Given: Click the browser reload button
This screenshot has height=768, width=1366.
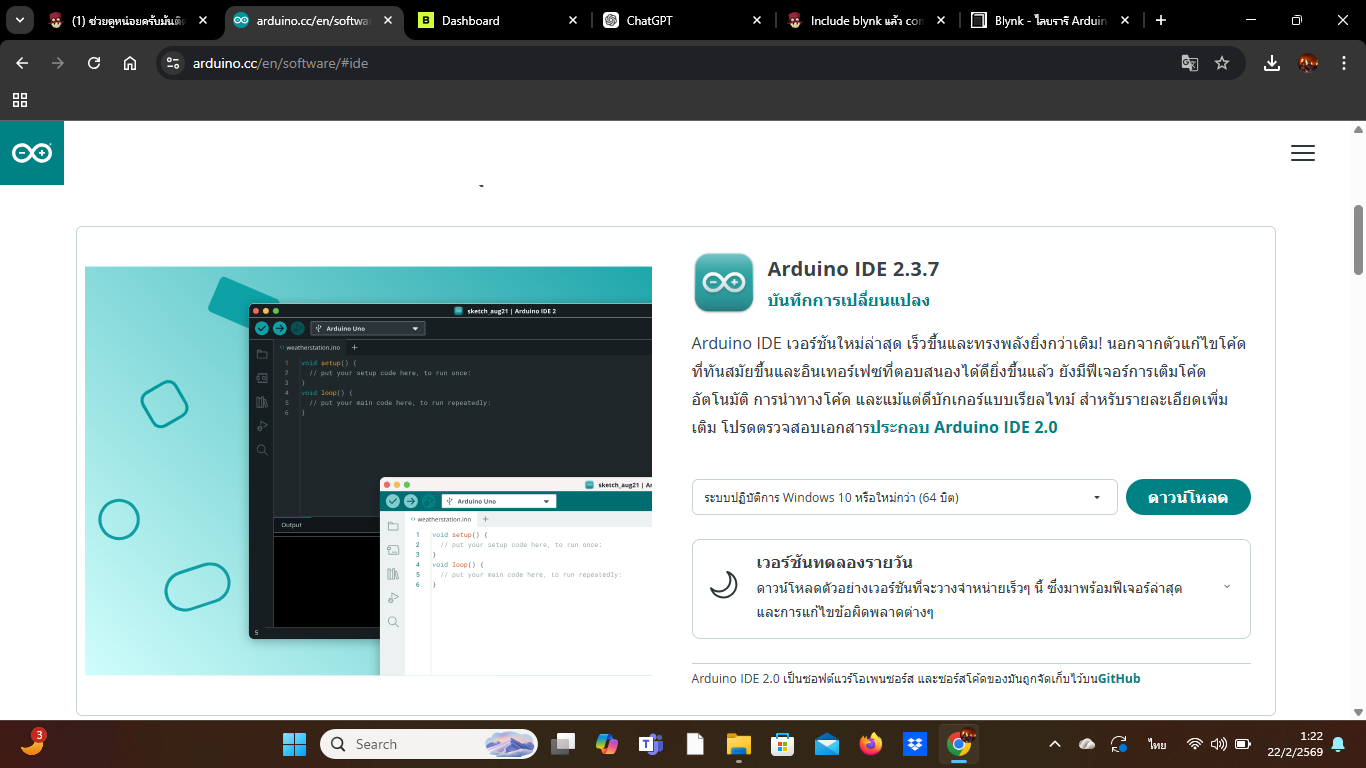Looking at the screenshot, I should (x=94, y=63).
